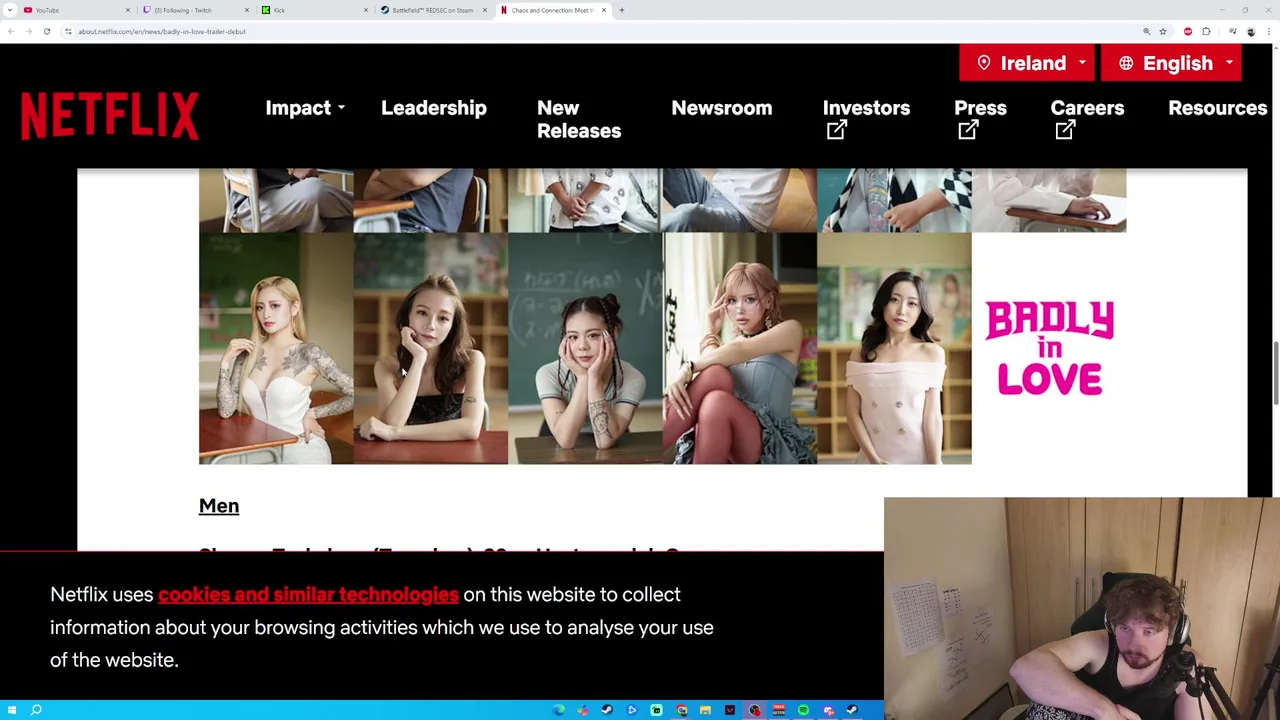Click the external link icon under Press
Viewport: 1280px width, 720px height.
click(968, 130)
